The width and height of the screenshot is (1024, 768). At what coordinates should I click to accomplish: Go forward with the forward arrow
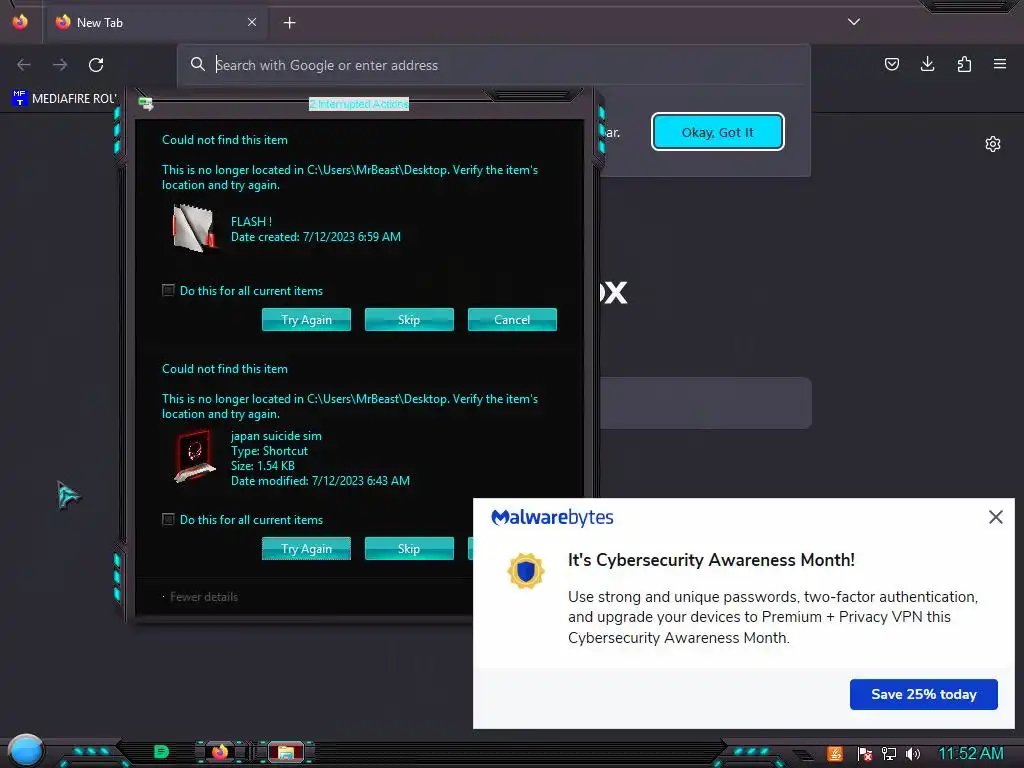click(x=60, y=65)
